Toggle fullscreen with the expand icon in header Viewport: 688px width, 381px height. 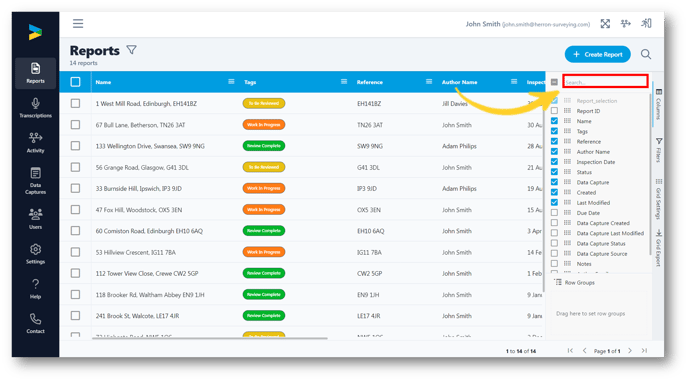coord(605,24)
